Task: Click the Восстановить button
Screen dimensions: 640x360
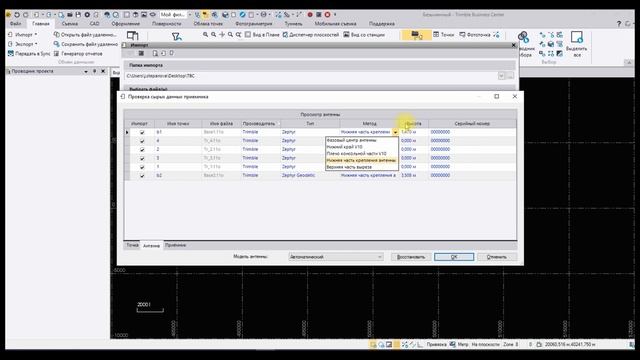Action: point(411,257)
